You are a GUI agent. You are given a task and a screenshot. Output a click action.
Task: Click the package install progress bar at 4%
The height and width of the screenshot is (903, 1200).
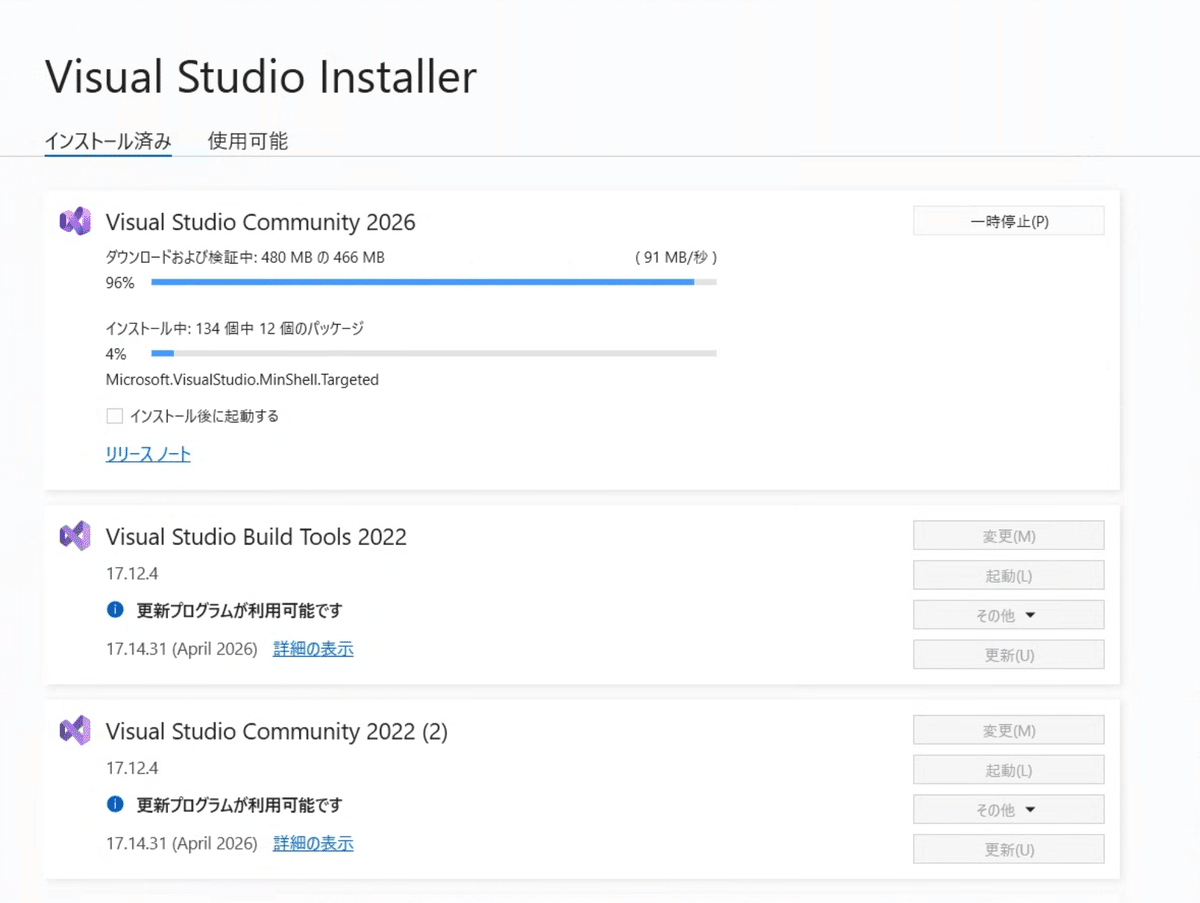[x=433, y=353]
